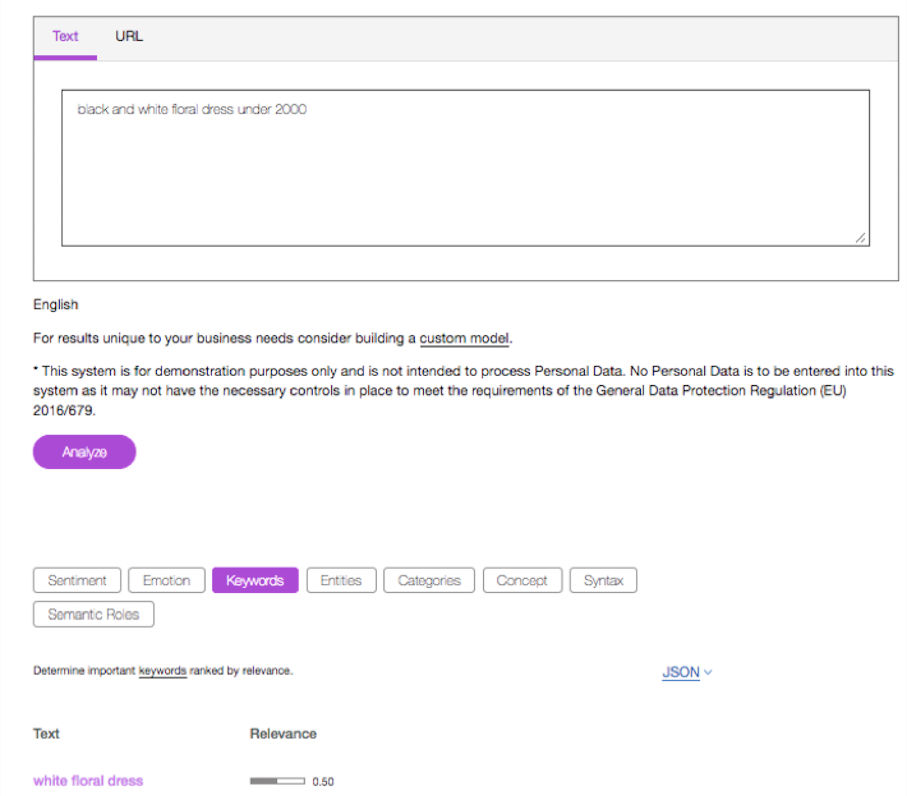Show the Emotion results
Image resolution: width=907 pixels, height=796 pixels.
click(x=167, y=580)
